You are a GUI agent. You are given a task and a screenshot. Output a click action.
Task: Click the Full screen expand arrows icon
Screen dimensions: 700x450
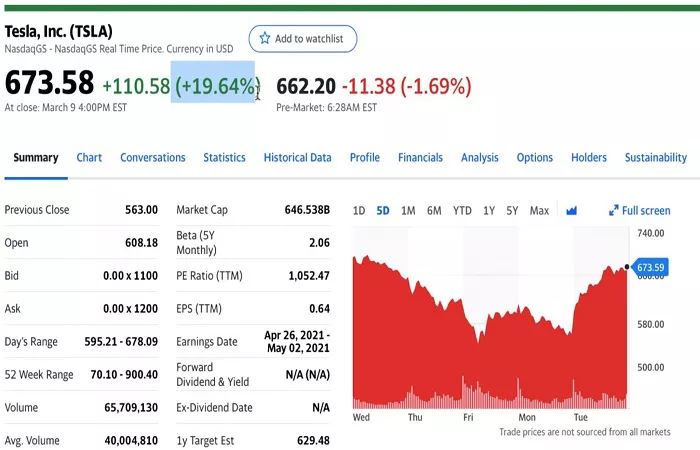[614, 211]
